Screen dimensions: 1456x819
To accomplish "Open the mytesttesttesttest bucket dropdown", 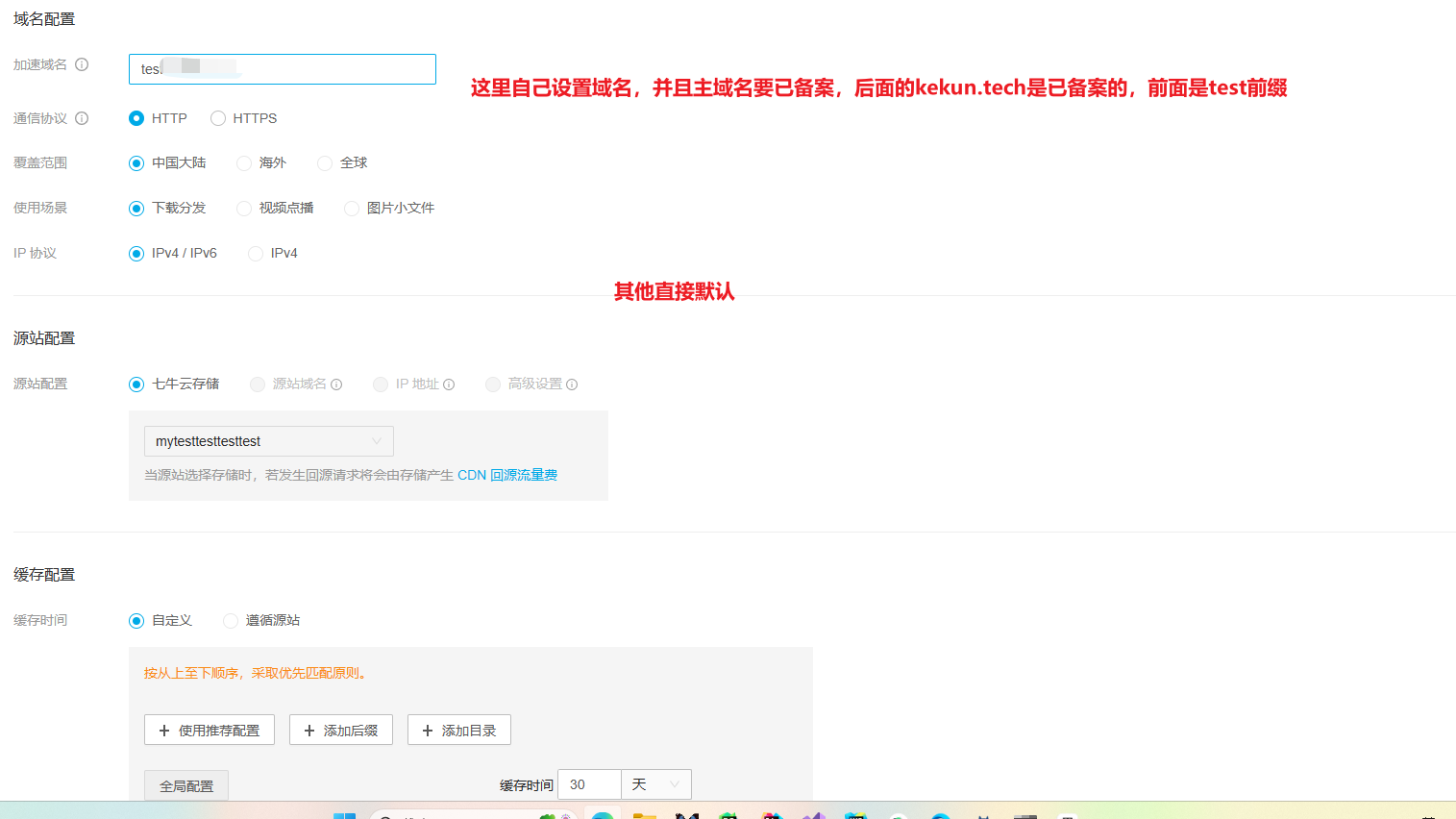I will (x=269, y=441).
